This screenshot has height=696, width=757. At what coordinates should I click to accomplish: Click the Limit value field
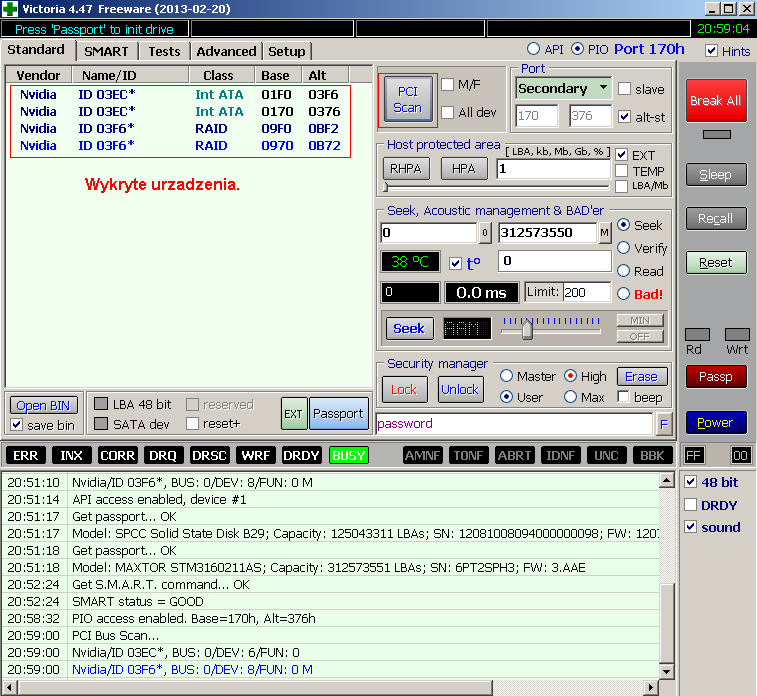[x=586, y=292]
